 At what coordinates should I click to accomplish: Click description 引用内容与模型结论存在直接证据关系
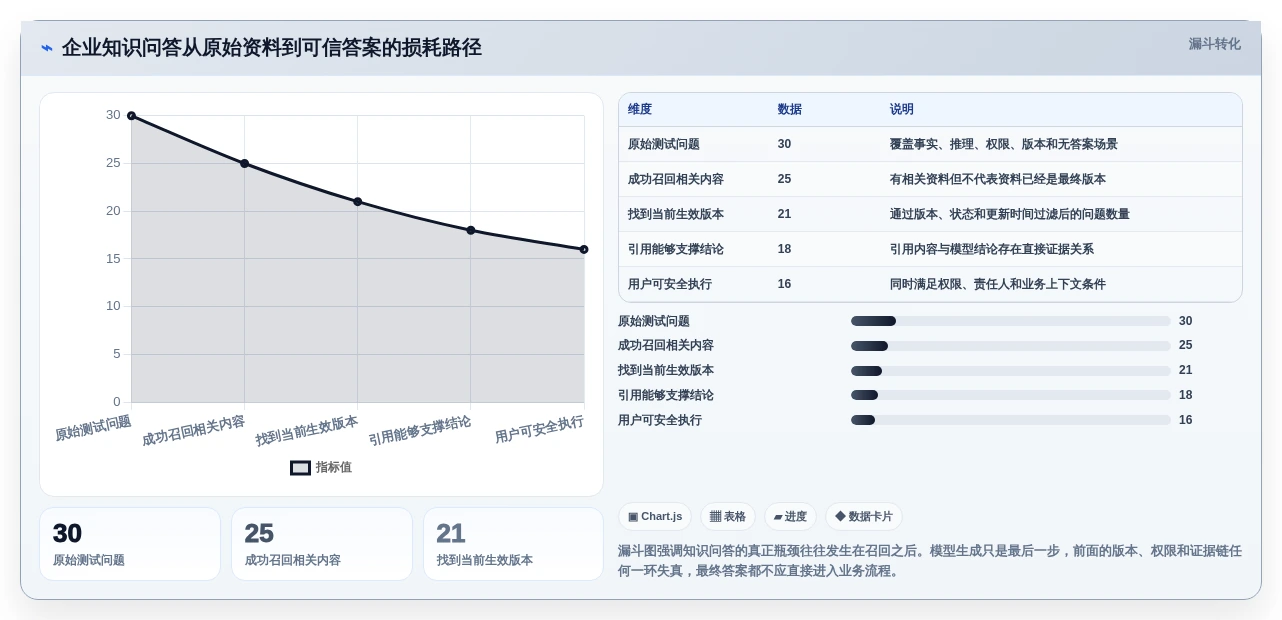pyautogui.click(x=992, y=249)
